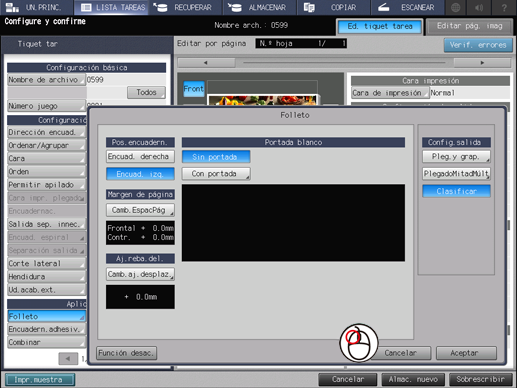This screenshot has height=388, width=517.
Task: Open Dirección encuad. setting
Action: coord(46,132)
